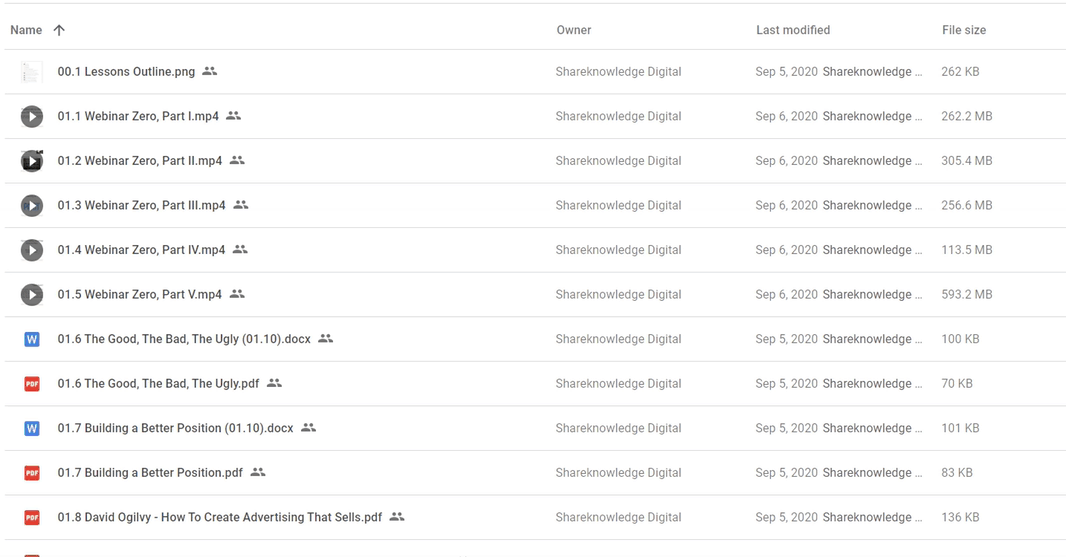Click the shared icon next to 01.3 Webinar Zero Part III
The height and width of the screenshot is (557, 1066).
click(x=241, y=205)
